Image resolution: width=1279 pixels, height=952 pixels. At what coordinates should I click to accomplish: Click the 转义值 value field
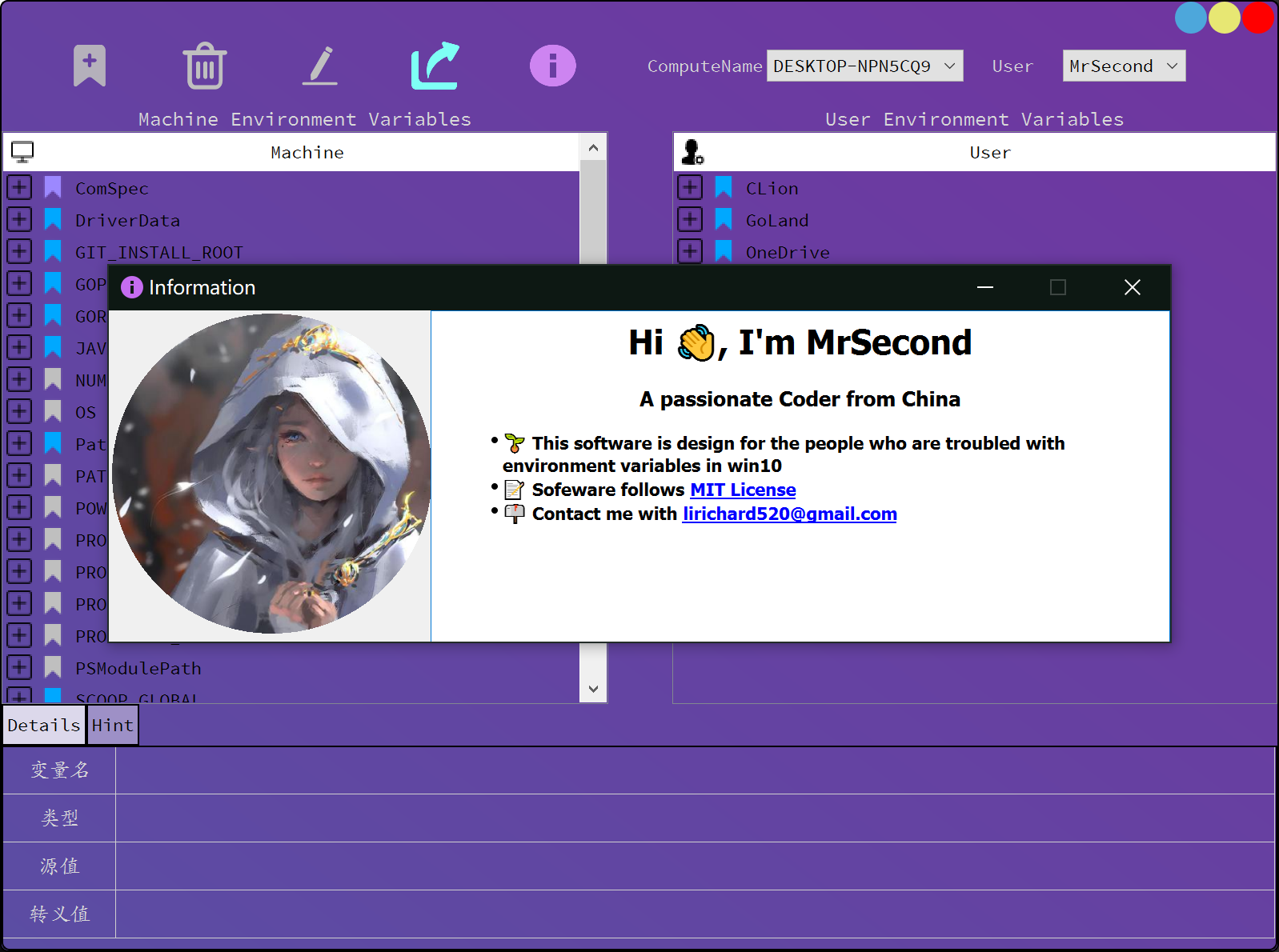(695, 914)
